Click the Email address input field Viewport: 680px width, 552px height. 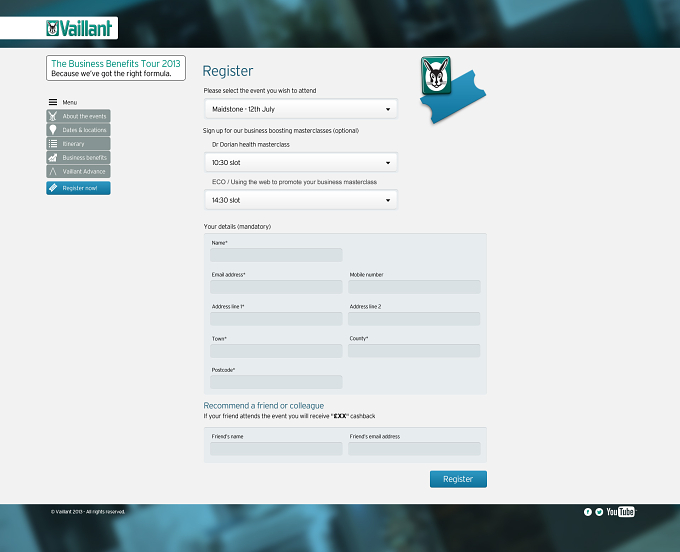[x=276, y=287]
